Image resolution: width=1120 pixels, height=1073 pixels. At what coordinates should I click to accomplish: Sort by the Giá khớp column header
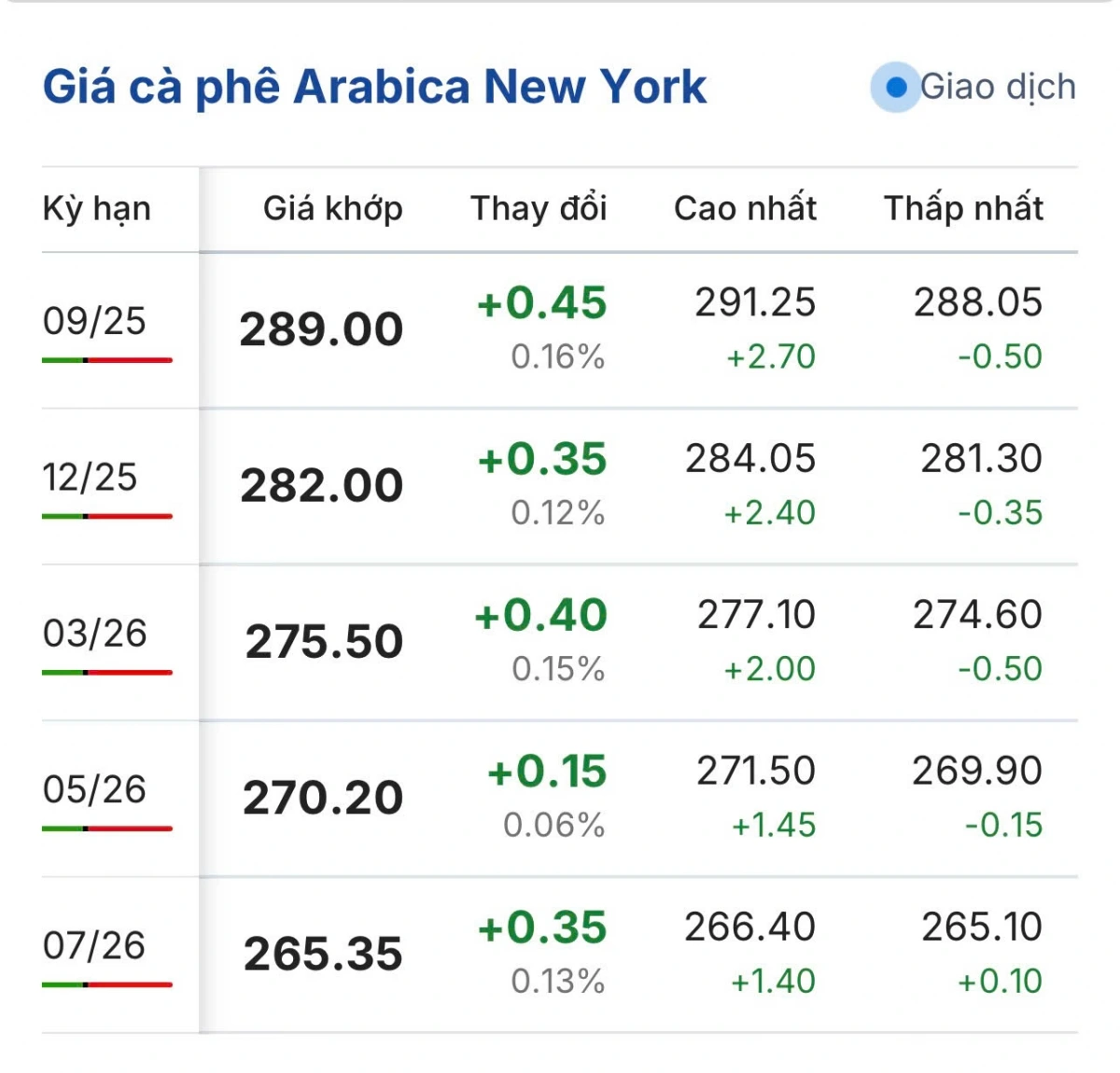coord(332,208)
